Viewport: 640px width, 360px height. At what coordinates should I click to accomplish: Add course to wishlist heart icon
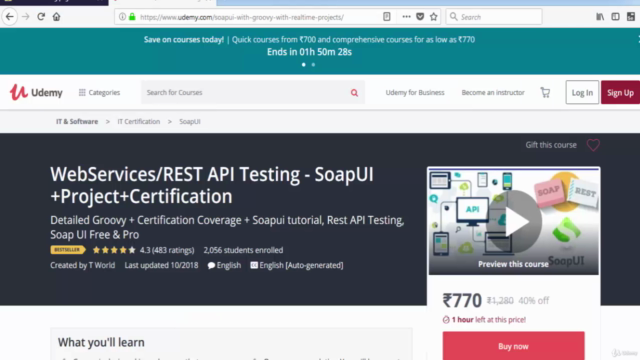pyautogui.click(x=593, y=145)
